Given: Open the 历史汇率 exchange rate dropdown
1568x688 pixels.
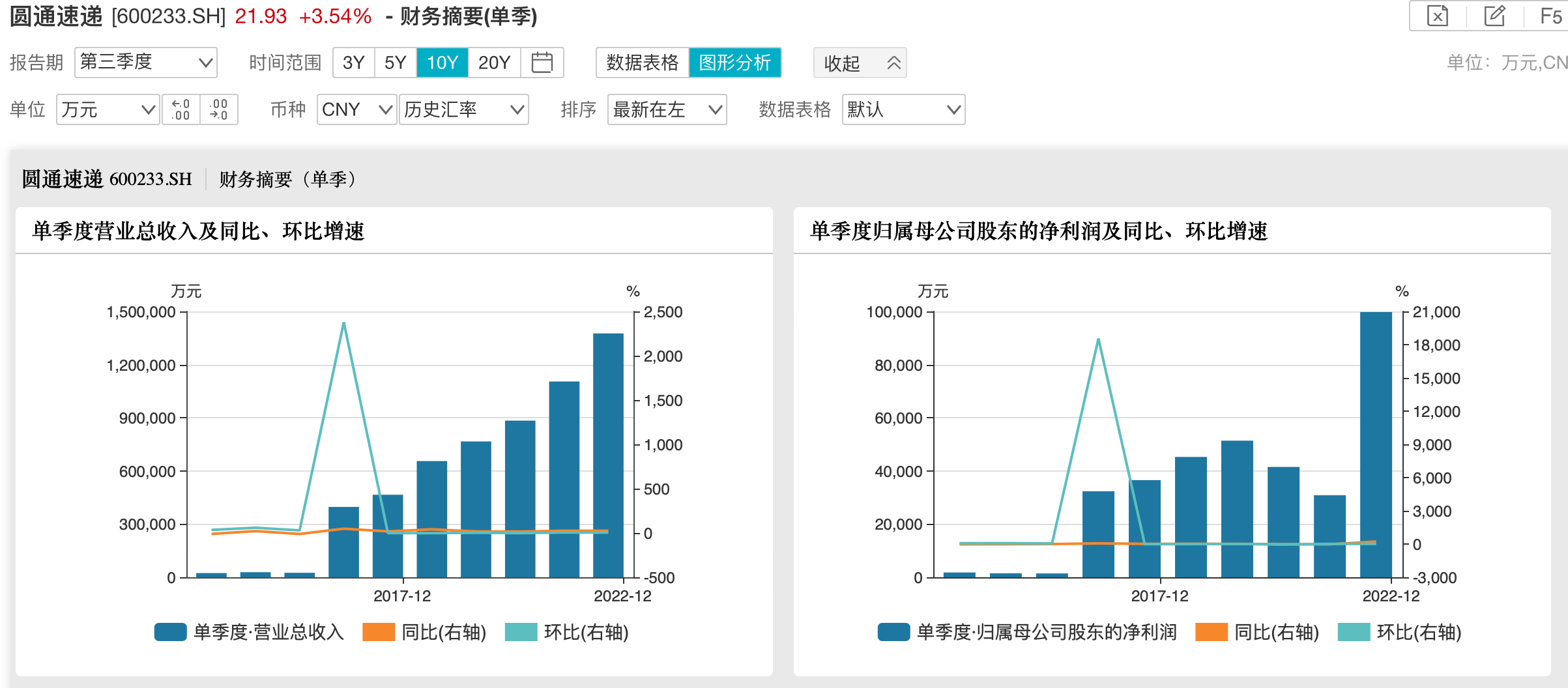Looking at the screenshot, I should click(463, 109).
